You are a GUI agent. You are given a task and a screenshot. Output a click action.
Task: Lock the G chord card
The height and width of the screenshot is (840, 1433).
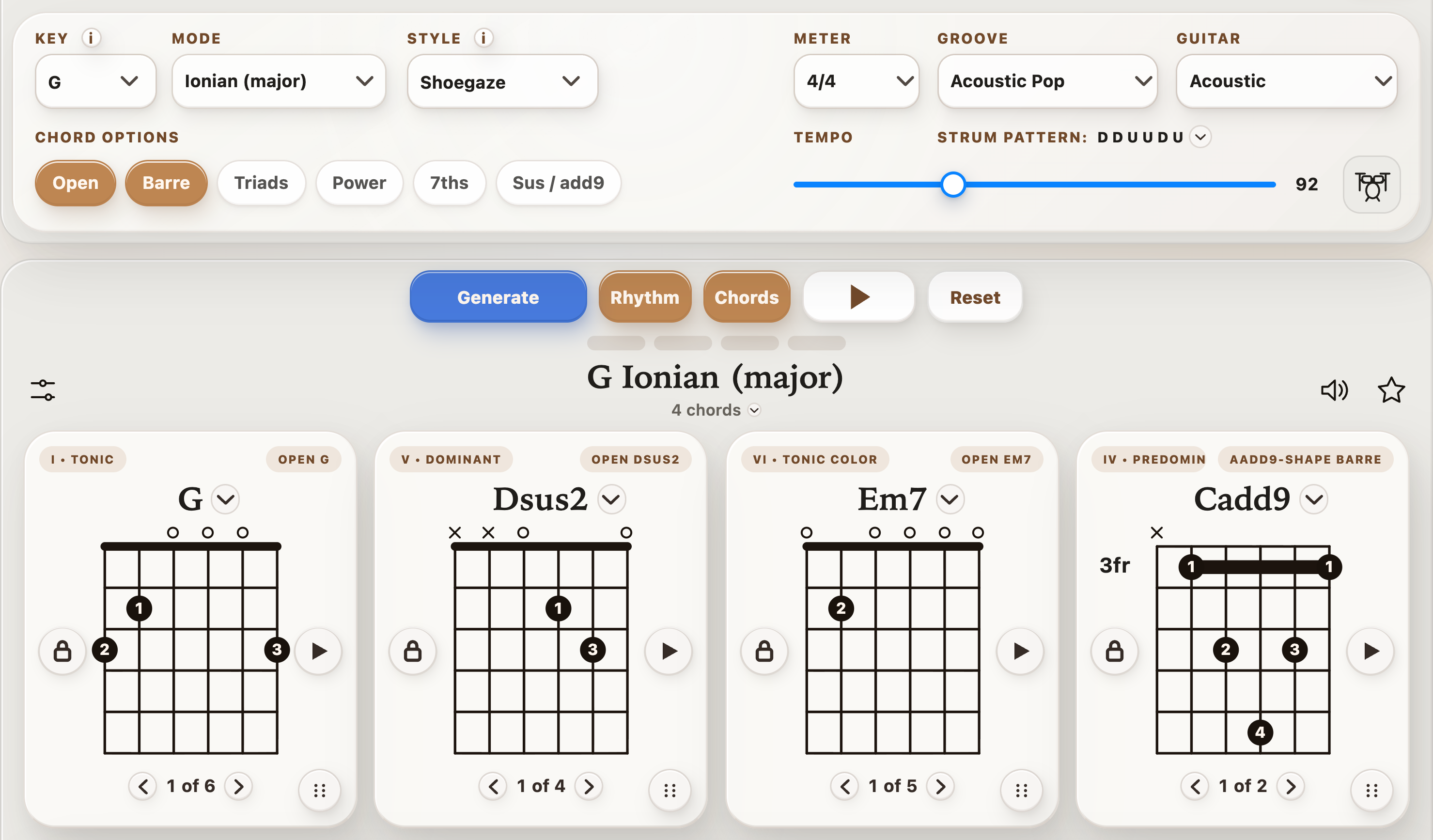(62, 651)
